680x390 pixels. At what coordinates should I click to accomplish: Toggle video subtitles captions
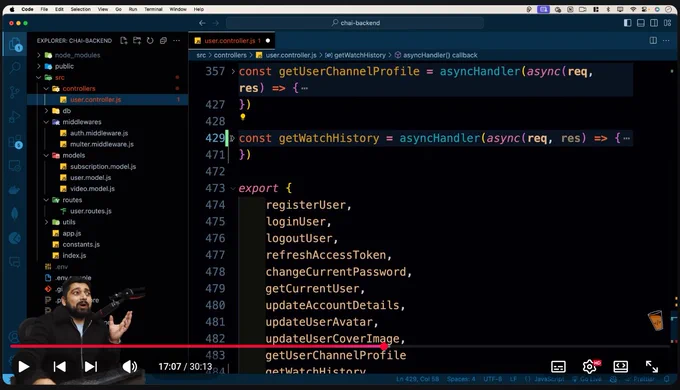point(558,367)
